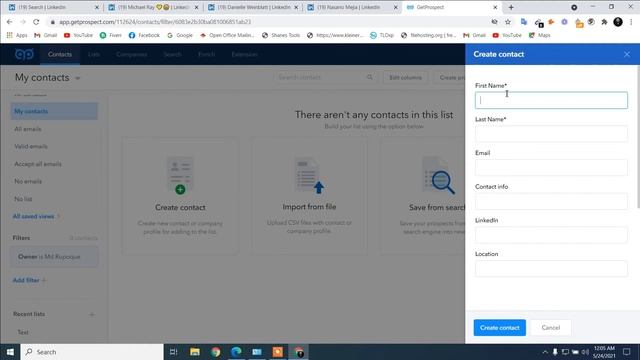Open the Chrome three-dot menu
Image resolution: width=640 pixels, height=360 pixels.
click(631, 22)
